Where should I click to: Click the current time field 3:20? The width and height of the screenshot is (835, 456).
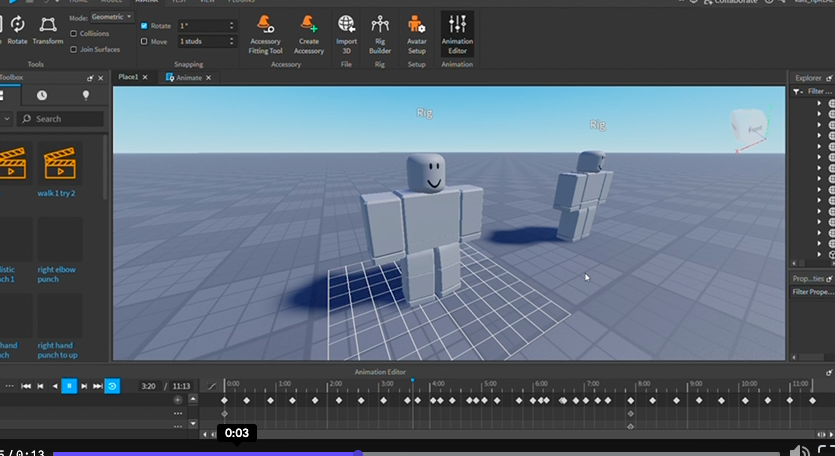pyautogui.click(x=149, y=386)
